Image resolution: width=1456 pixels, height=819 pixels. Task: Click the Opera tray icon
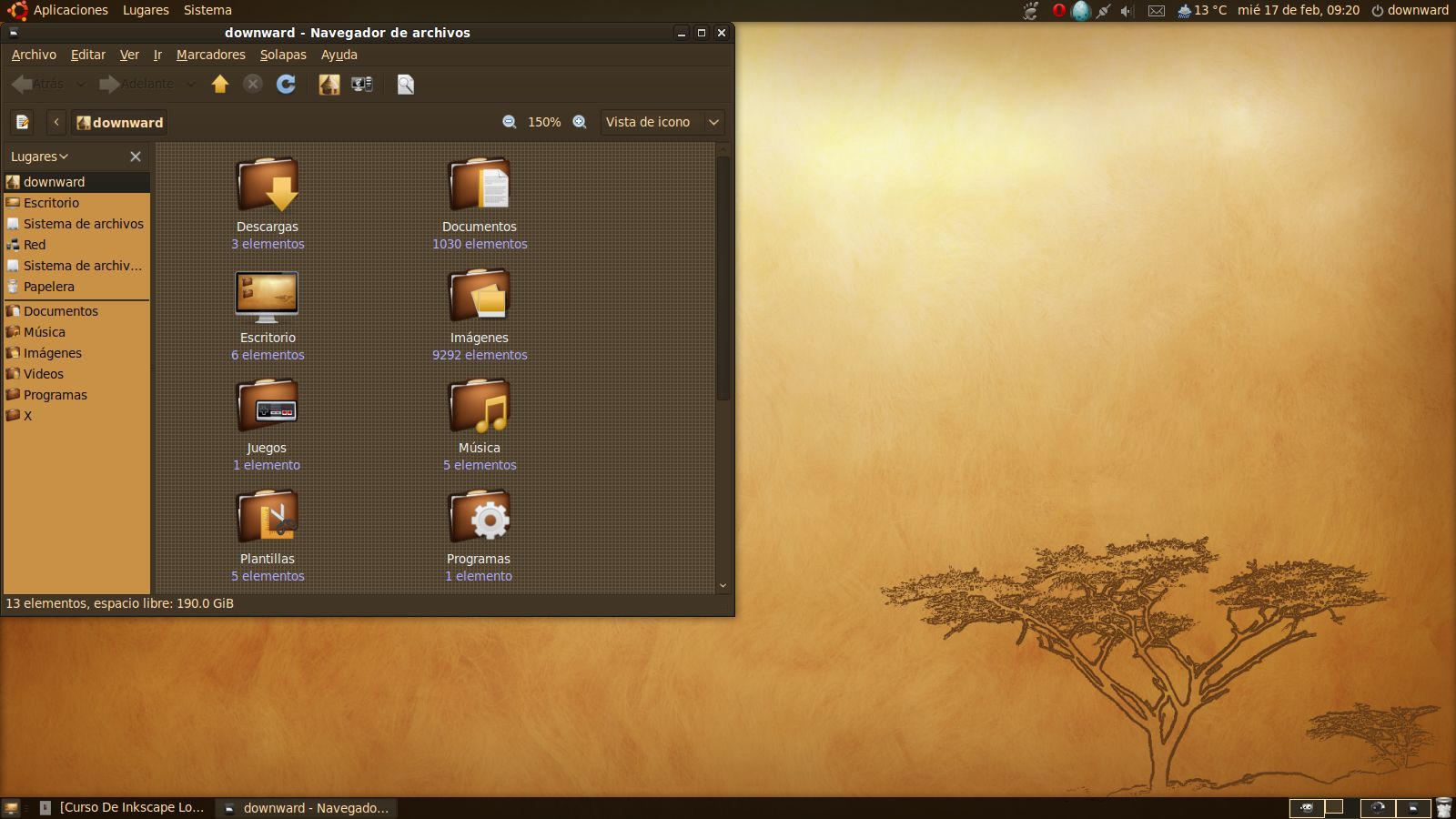pos(1058,11)
